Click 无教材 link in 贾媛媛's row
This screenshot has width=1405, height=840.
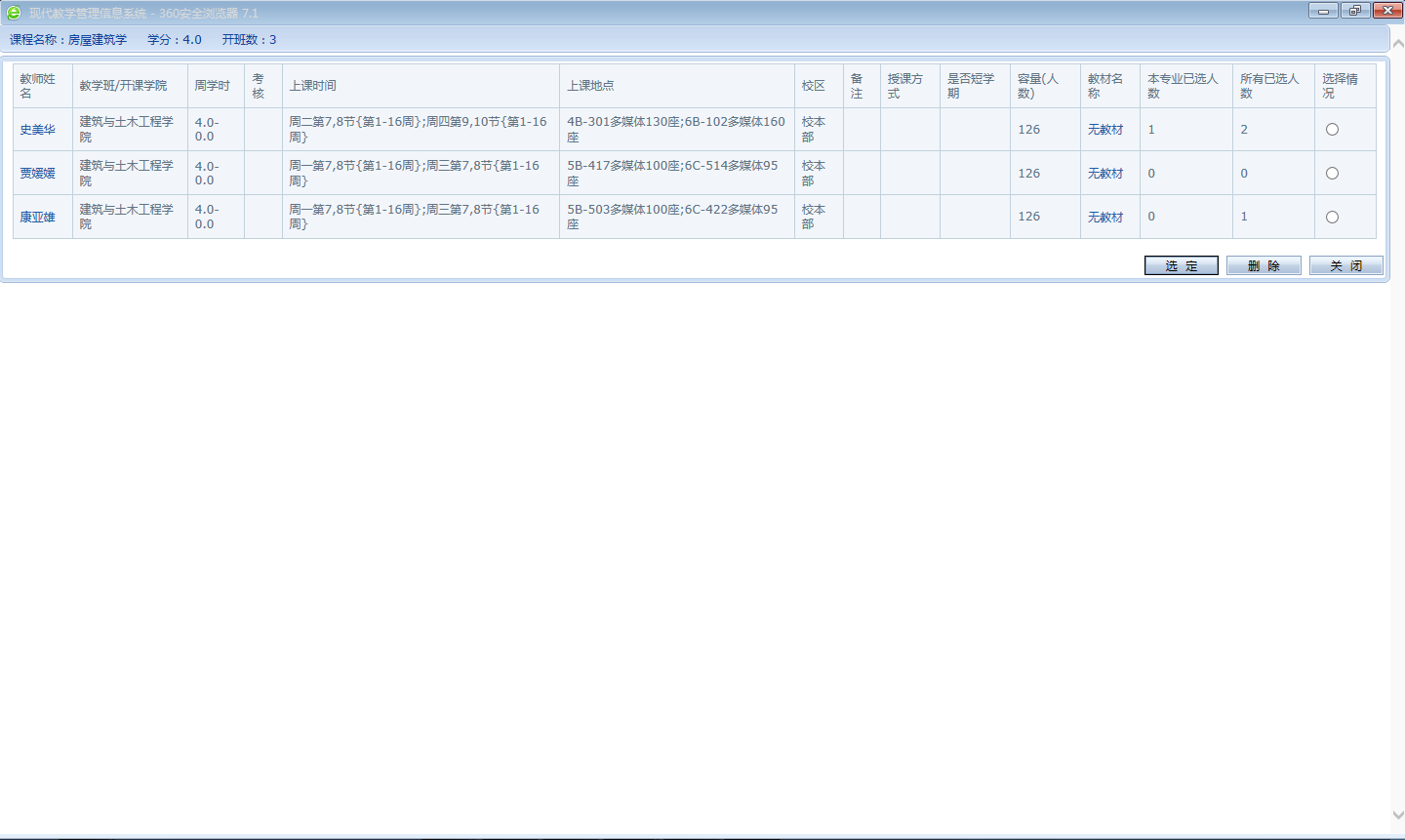1105,174
